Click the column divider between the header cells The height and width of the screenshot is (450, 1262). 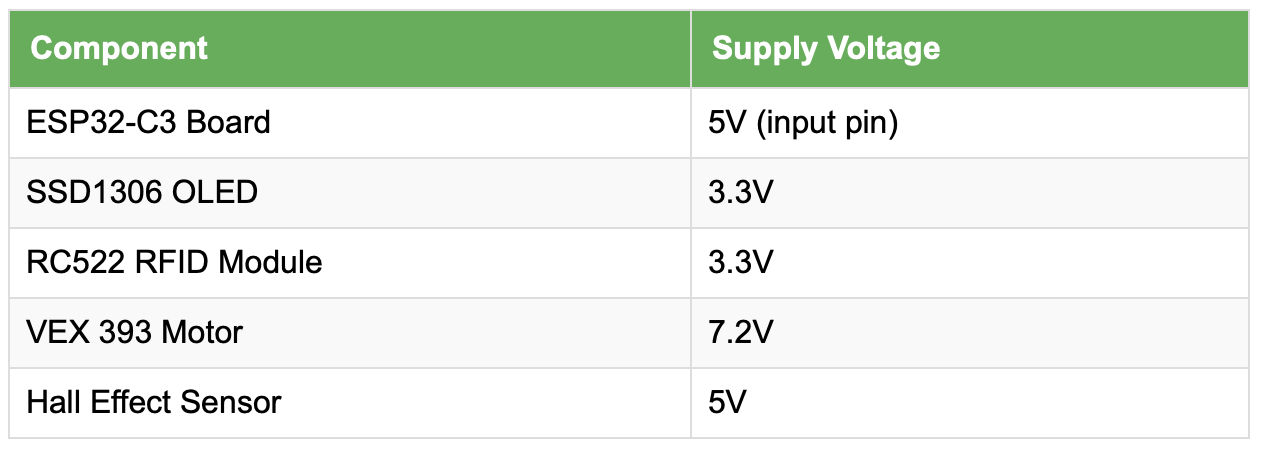[x=691, y=49]
